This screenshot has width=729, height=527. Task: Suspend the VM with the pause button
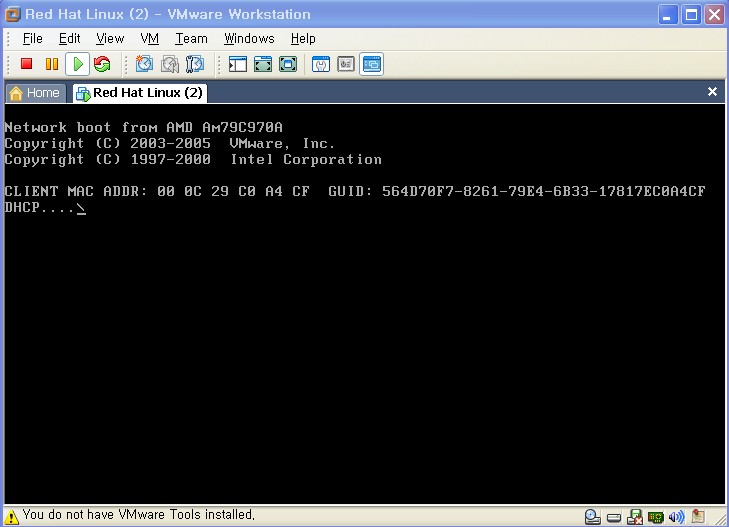coord(52,64)
